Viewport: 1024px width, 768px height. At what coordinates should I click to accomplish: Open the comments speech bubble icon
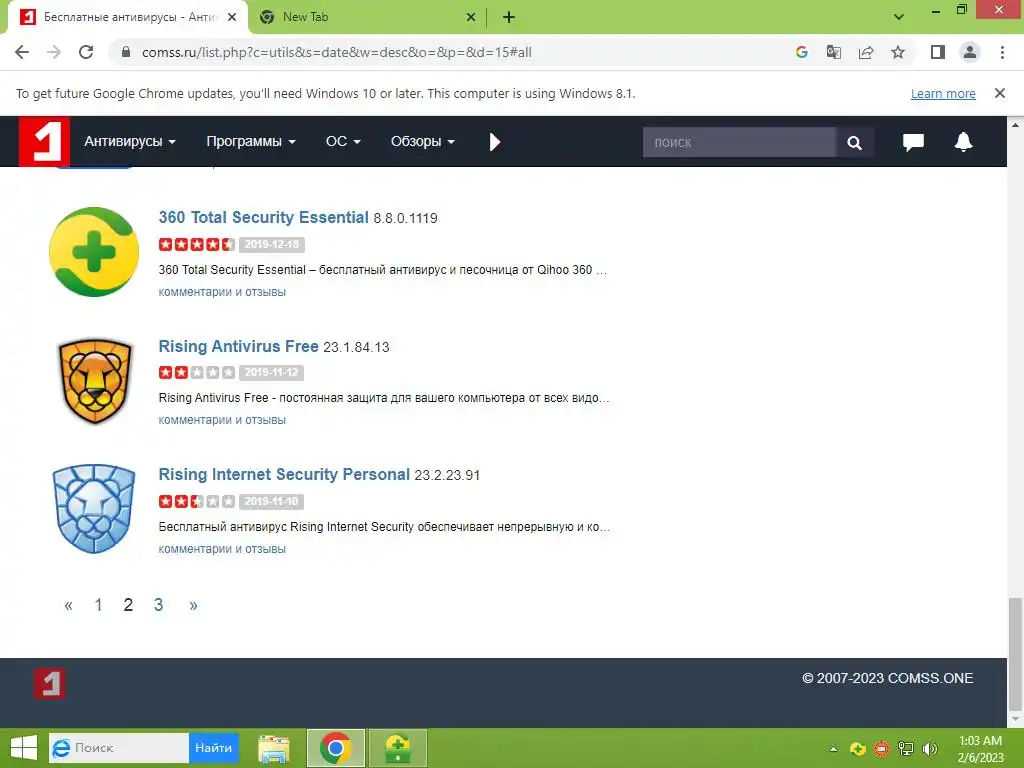[913, 142]
